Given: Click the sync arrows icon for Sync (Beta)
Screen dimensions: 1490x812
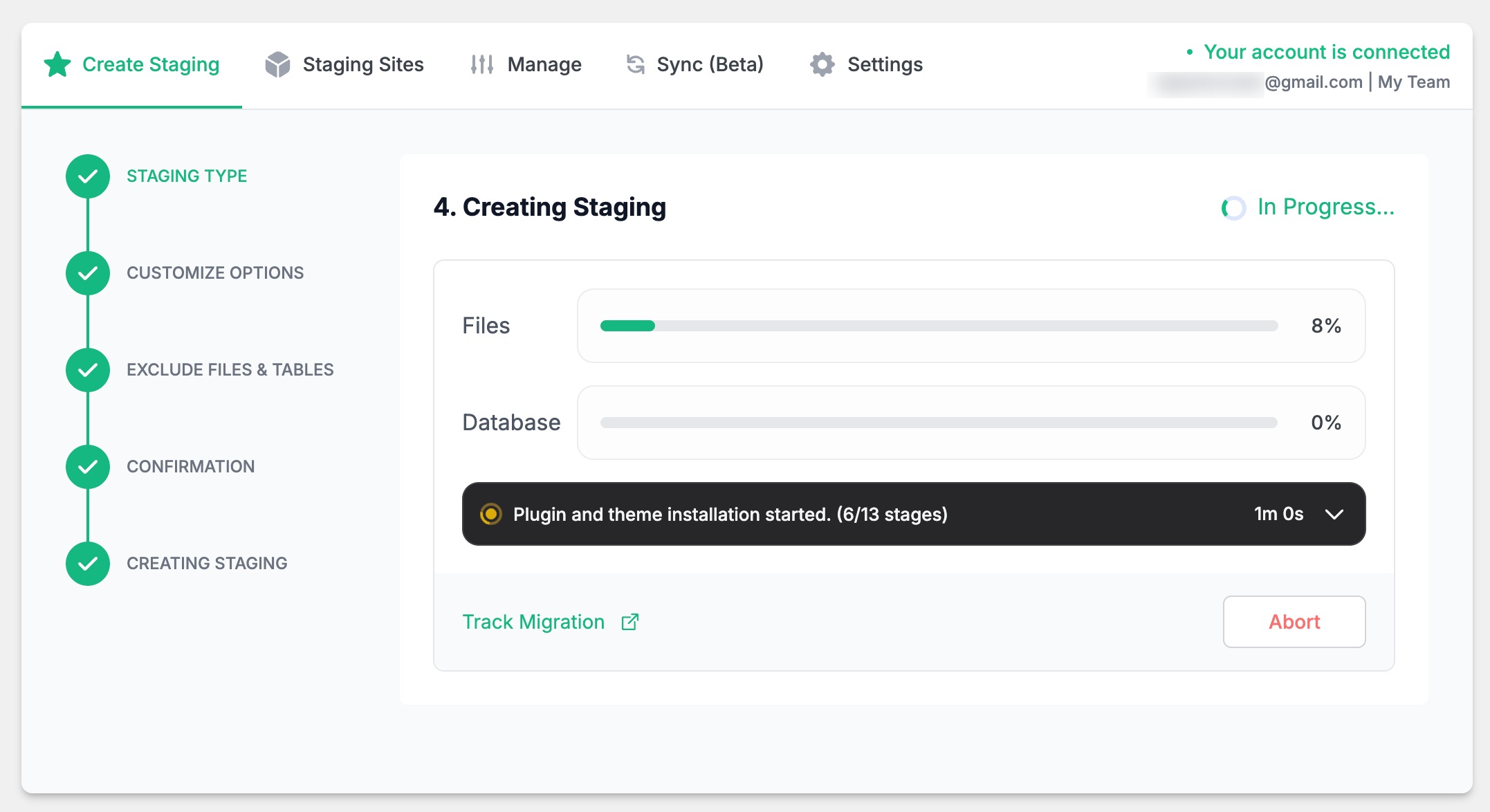Looking at the screenshot, I should click(635, 64).
